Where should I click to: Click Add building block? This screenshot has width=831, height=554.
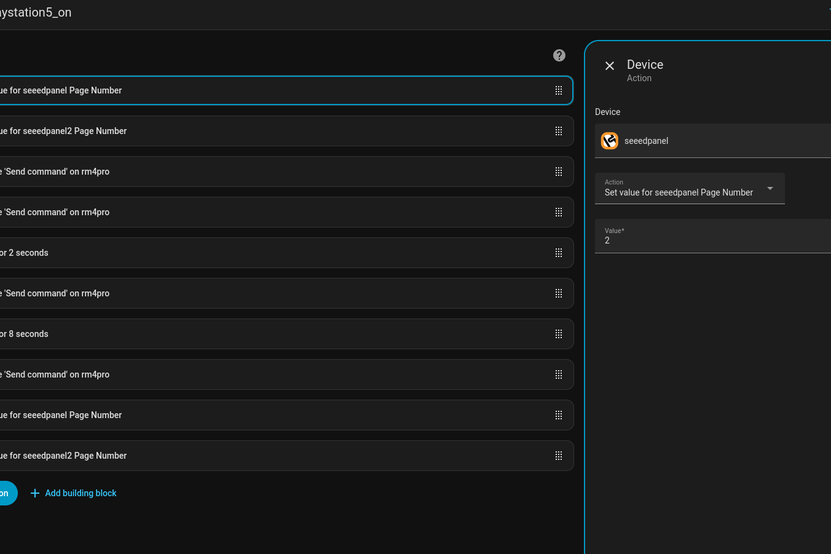pyautogui.click(x=80, y=493)
